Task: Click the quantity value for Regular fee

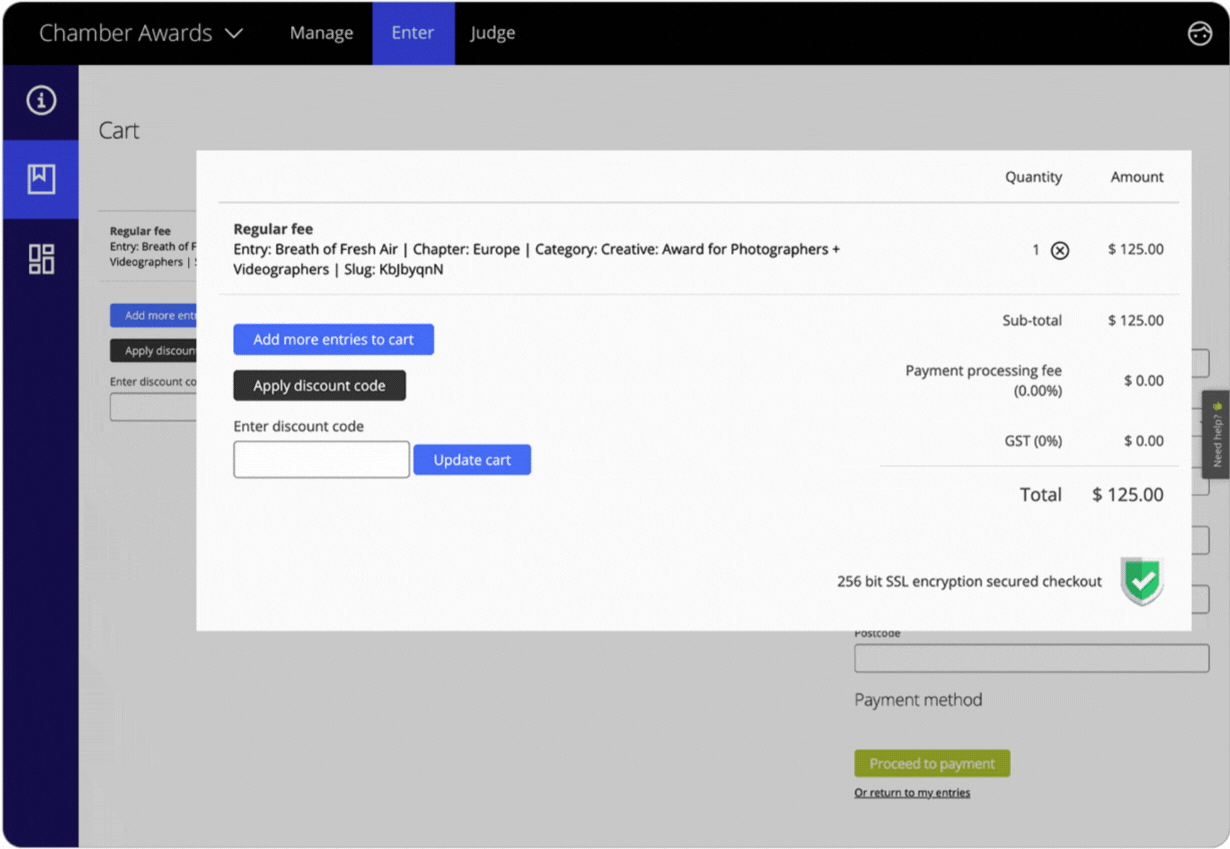Action: click(x=1035, y=249)
